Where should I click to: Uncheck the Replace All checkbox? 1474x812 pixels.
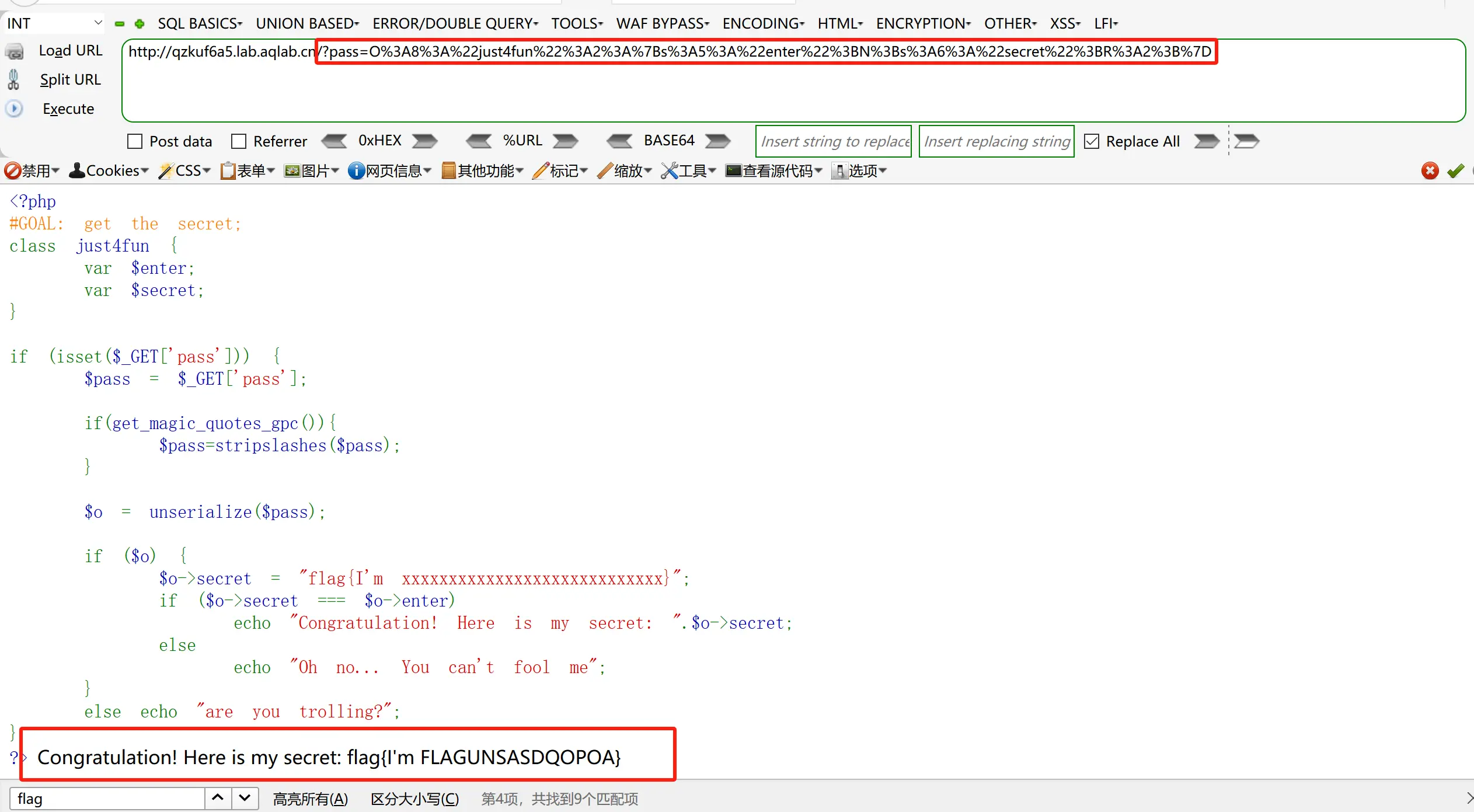pyautogui.click(x=1091, y=141)
